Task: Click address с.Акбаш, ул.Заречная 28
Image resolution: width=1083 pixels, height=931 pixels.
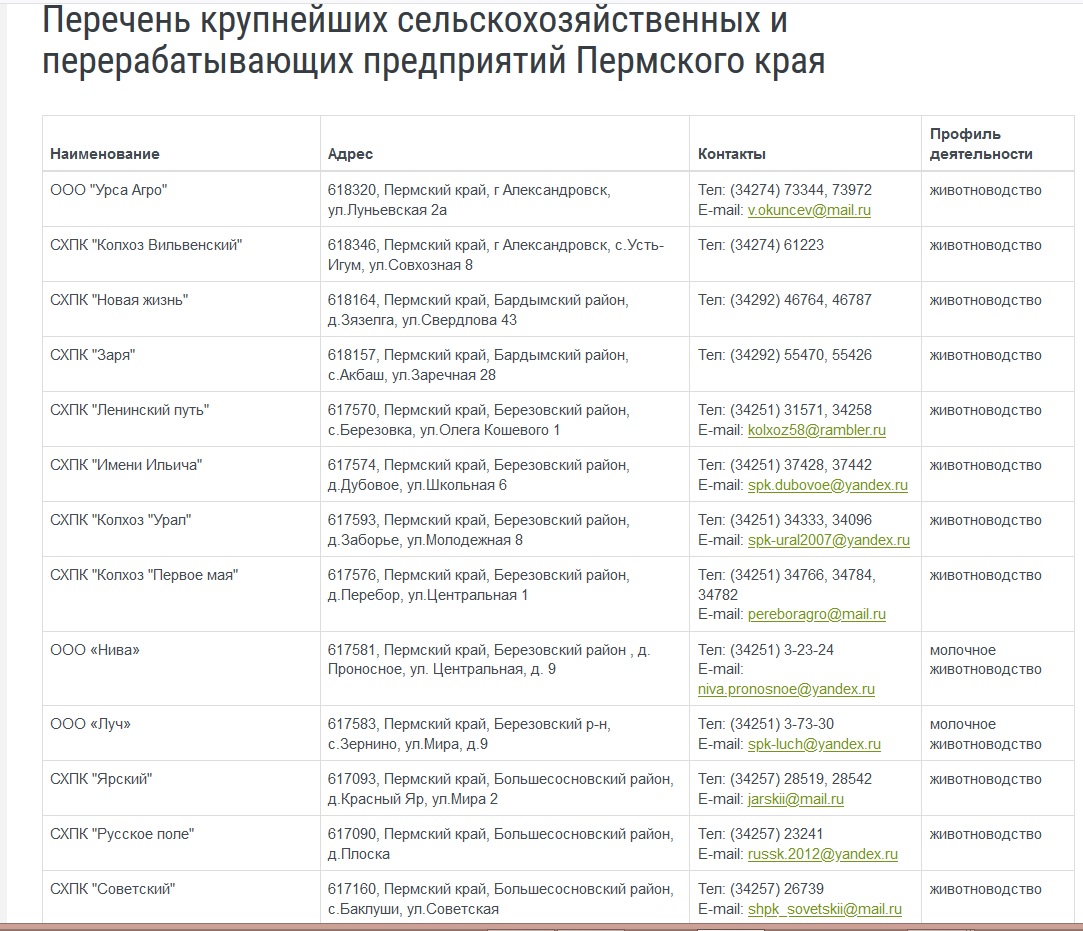Action: (x=478, y=365)
